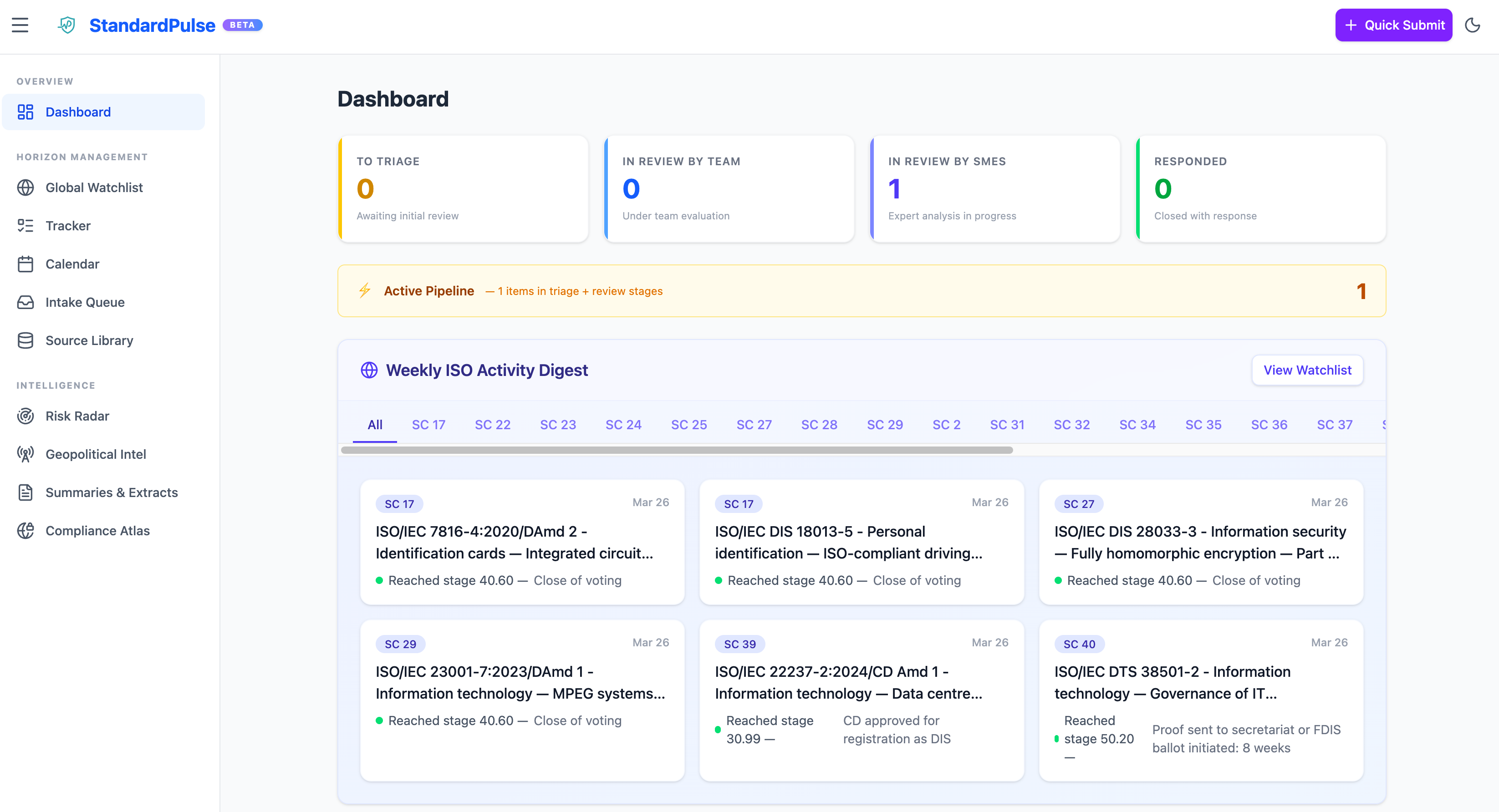Select Source Library in the sidebar

click(x=89, y=340)
